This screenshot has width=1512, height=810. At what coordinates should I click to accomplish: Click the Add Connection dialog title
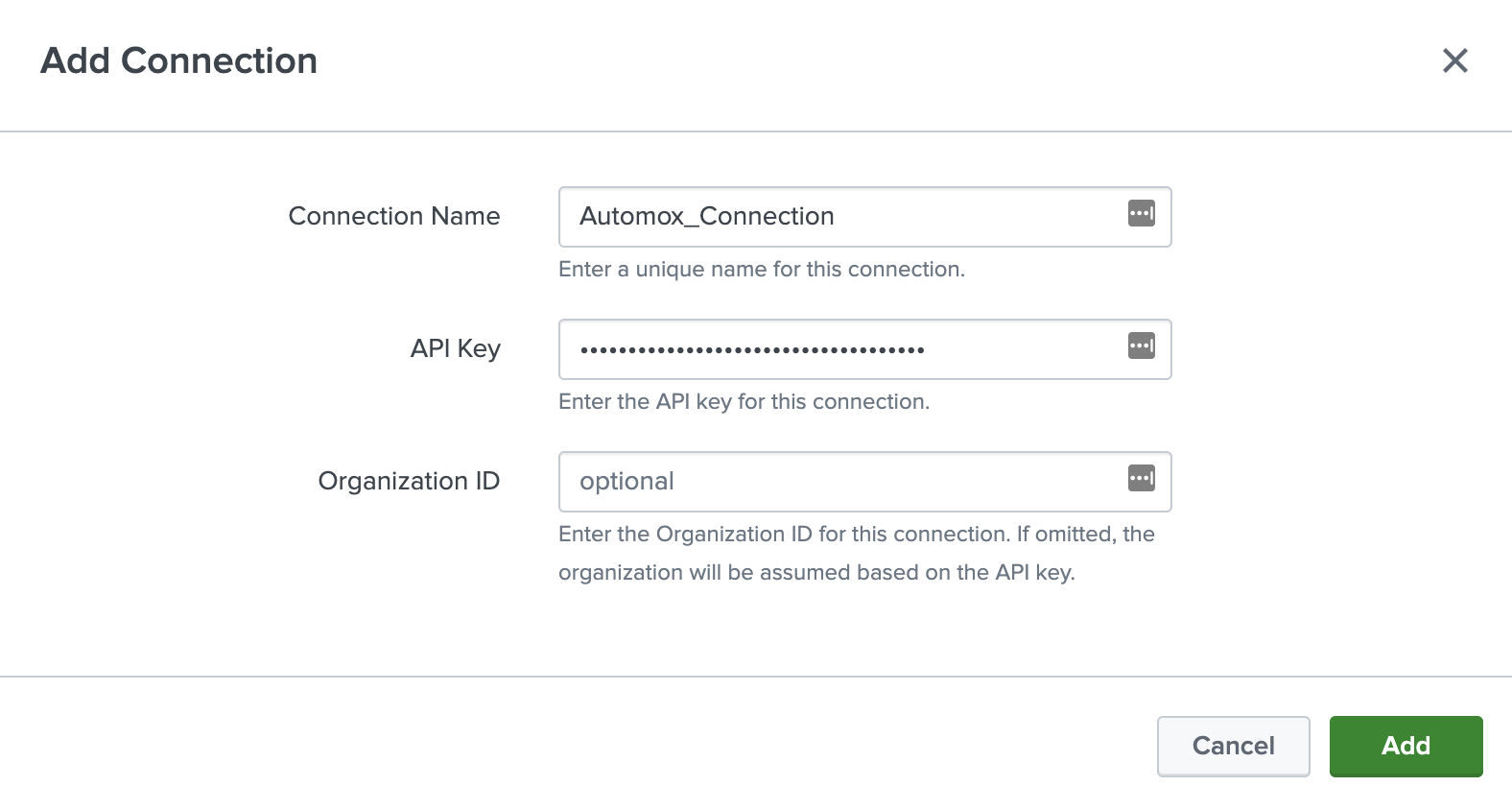(x=178, y=60)
